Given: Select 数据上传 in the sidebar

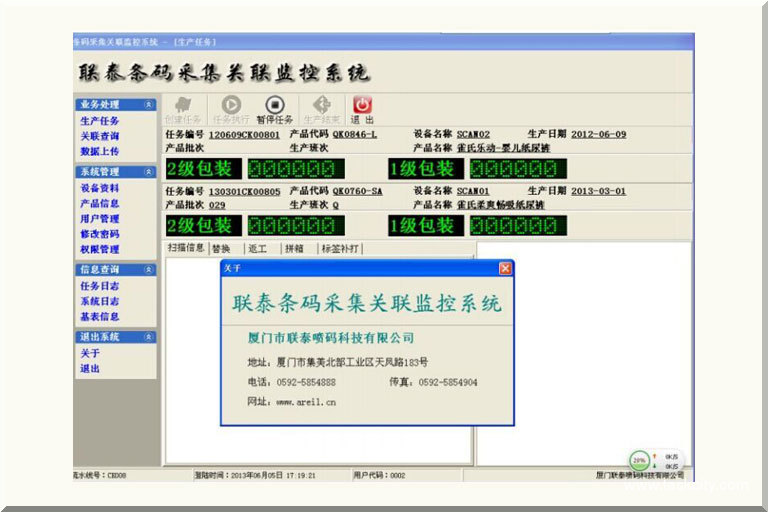Looking at the screenshot, I should click(99, 151).
